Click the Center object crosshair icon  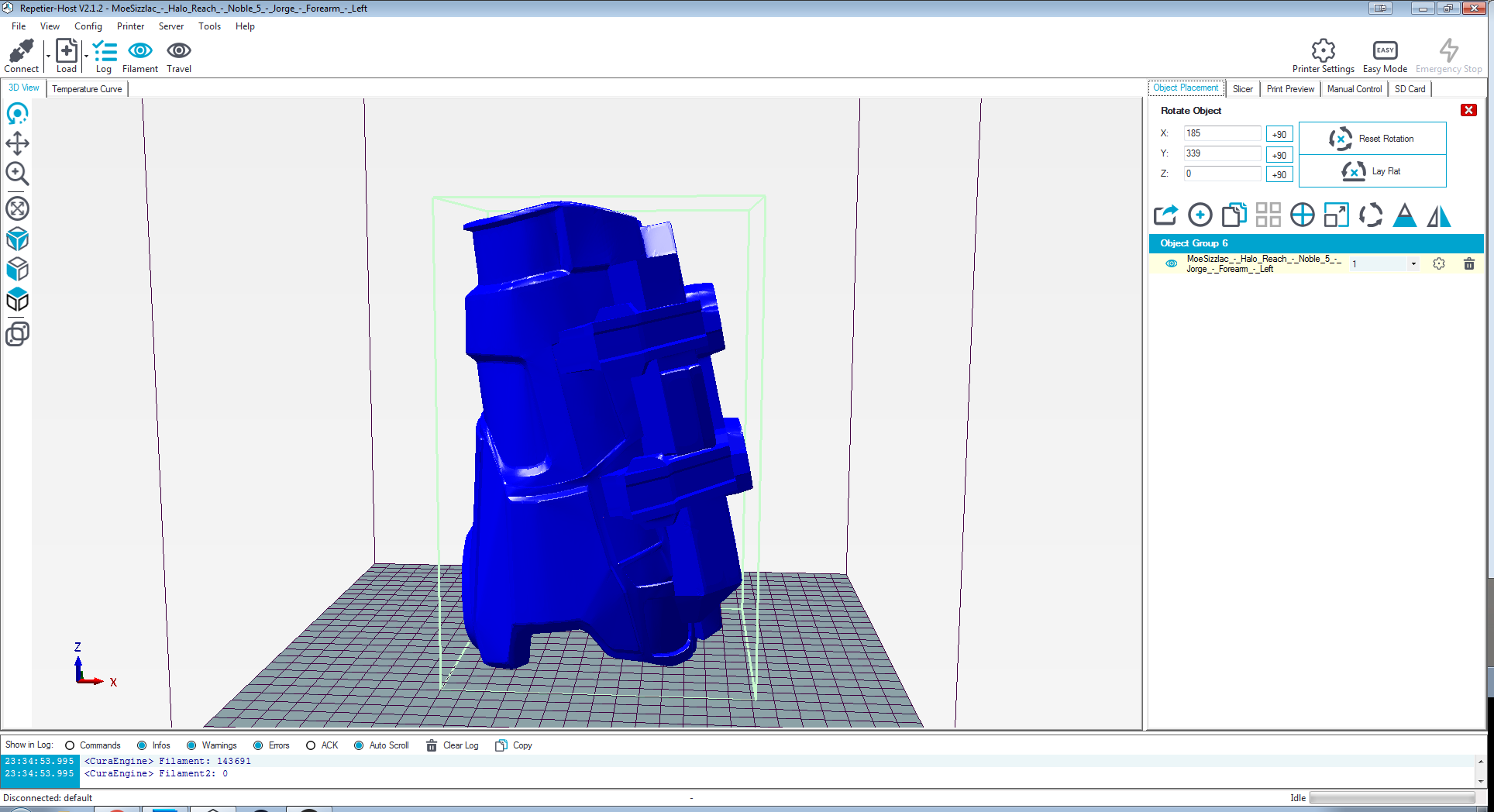[x=1303, y=215]
